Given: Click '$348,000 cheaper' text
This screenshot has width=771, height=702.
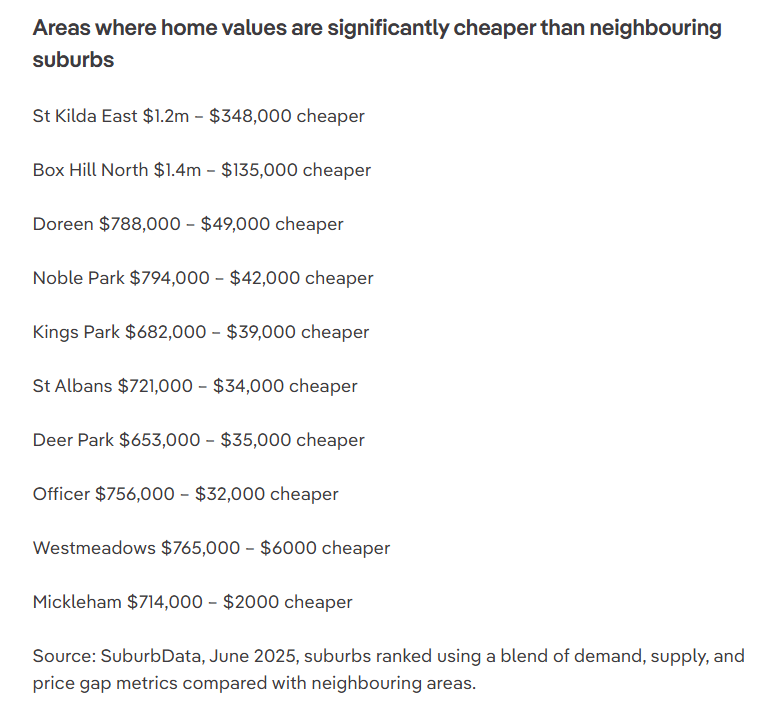Looking at the screenshot, I should [287, 117].
